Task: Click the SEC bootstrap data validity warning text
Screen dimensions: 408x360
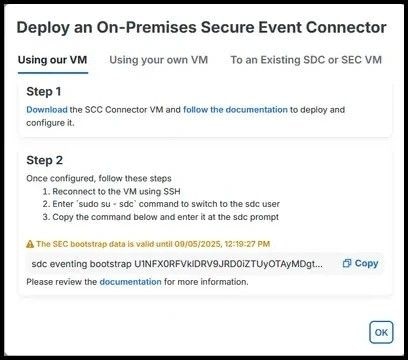Action: tap(153, 244)
